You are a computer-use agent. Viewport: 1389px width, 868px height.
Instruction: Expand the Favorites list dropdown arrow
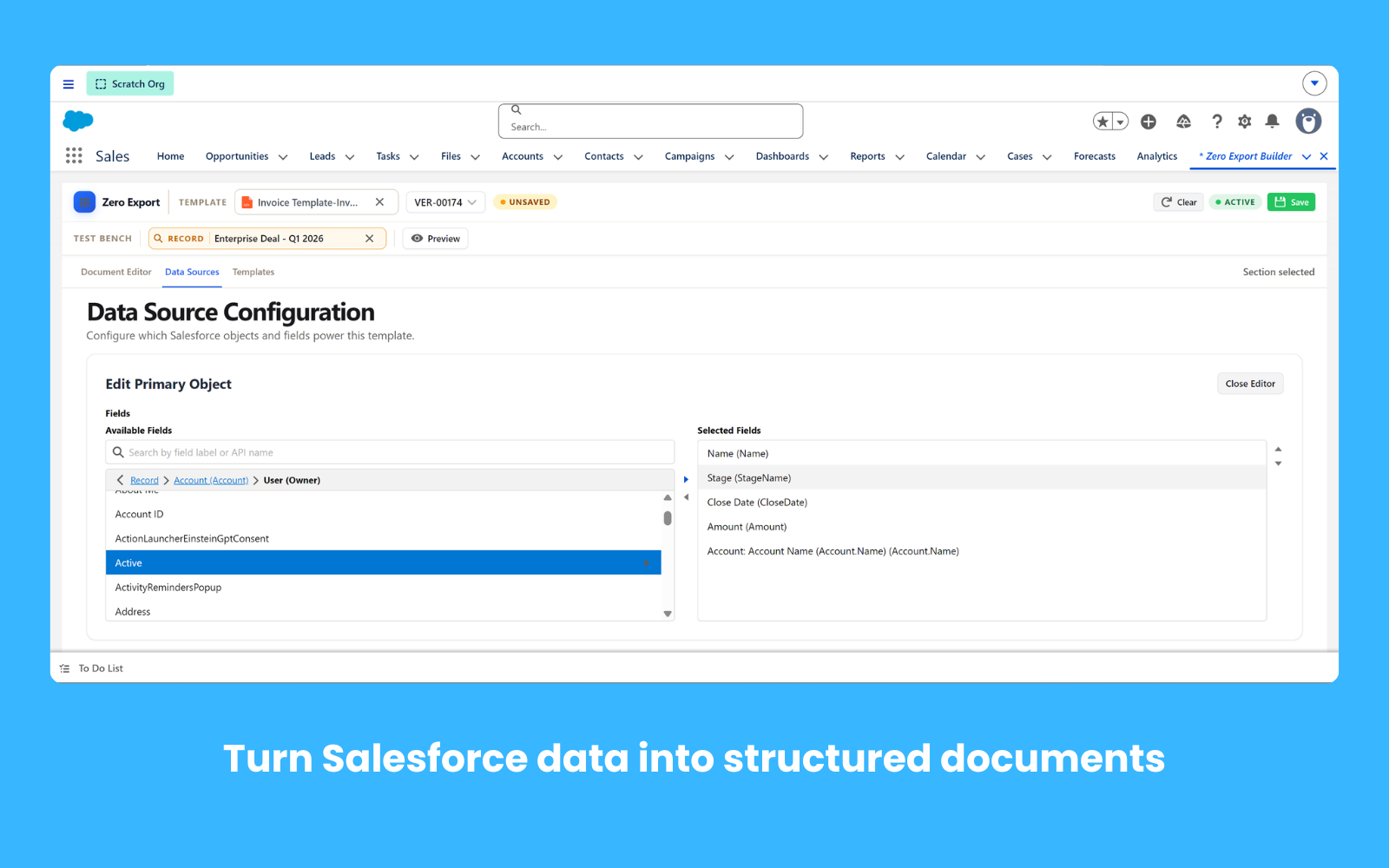[1121, 122]
